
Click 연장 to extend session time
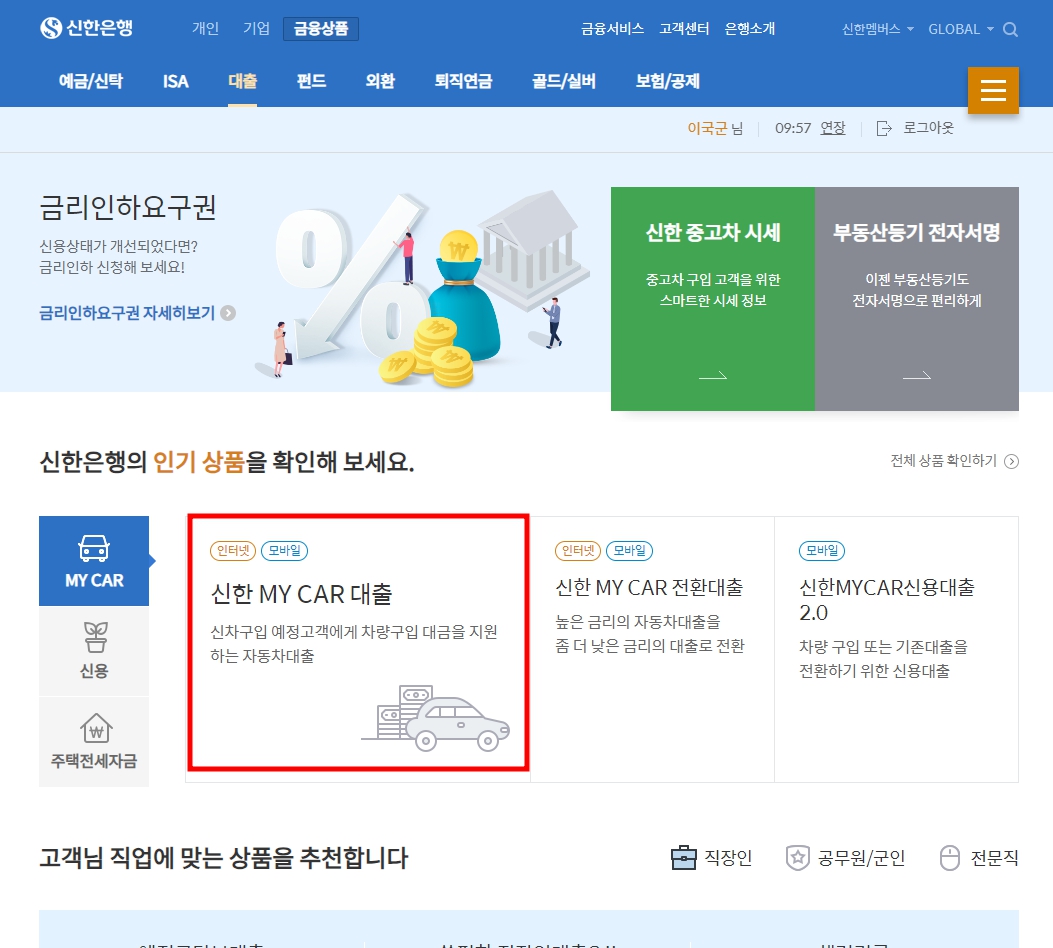833,128
